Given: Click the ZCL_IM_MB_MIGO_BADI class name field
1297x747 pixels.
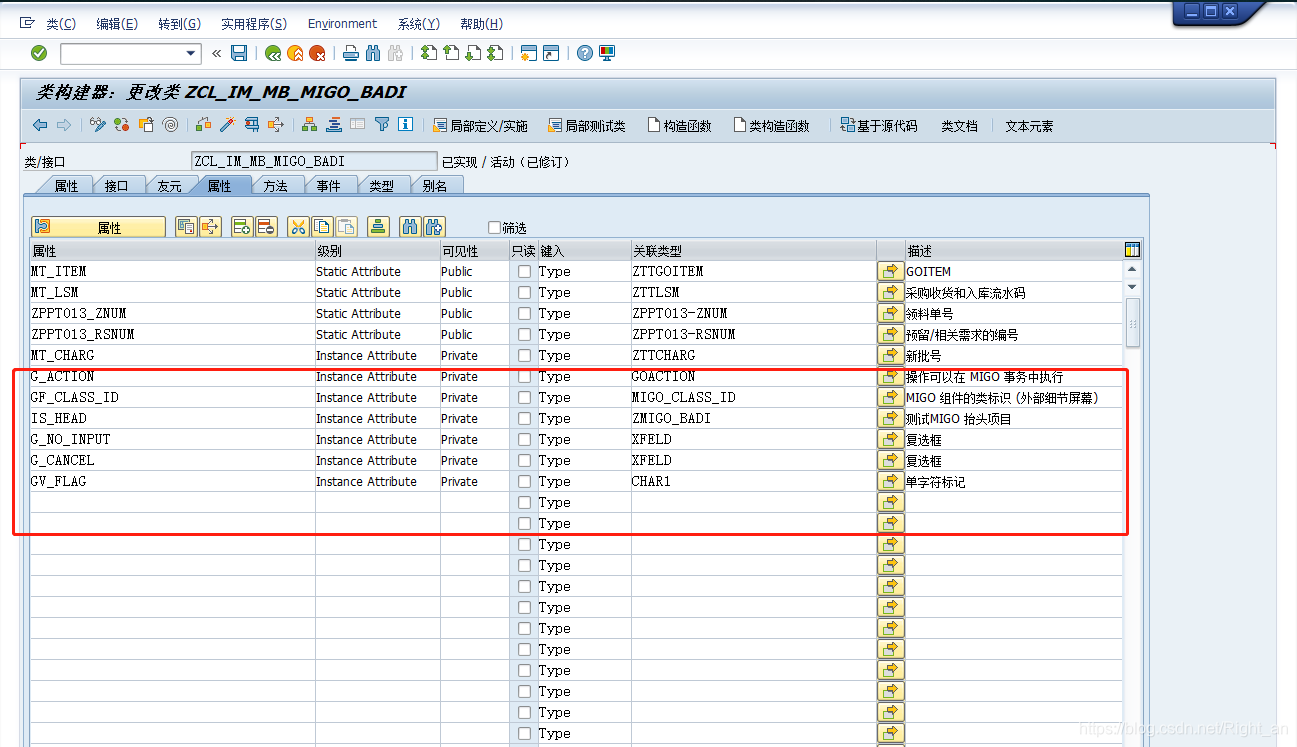Looking at the screenshot, I should (314, 161).
